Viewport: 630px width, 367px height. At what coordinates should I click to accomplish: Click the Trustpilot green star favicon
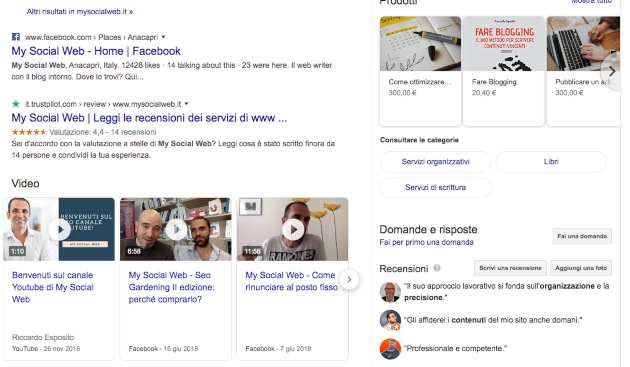click(16, 104)
